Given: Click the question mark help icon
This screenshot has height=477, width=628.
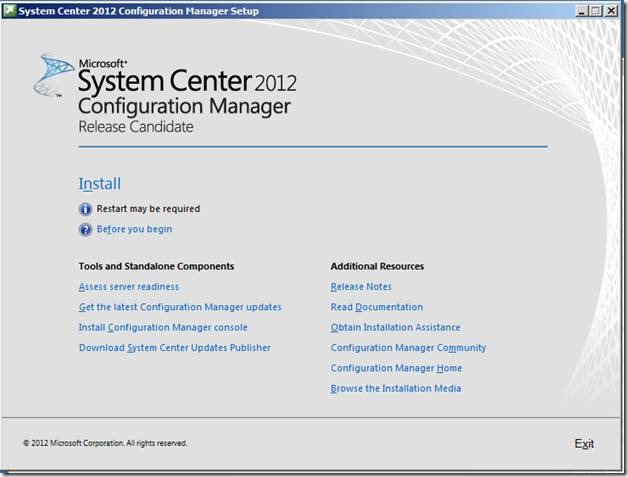Looking at the screenshot, I should point(85,230).
